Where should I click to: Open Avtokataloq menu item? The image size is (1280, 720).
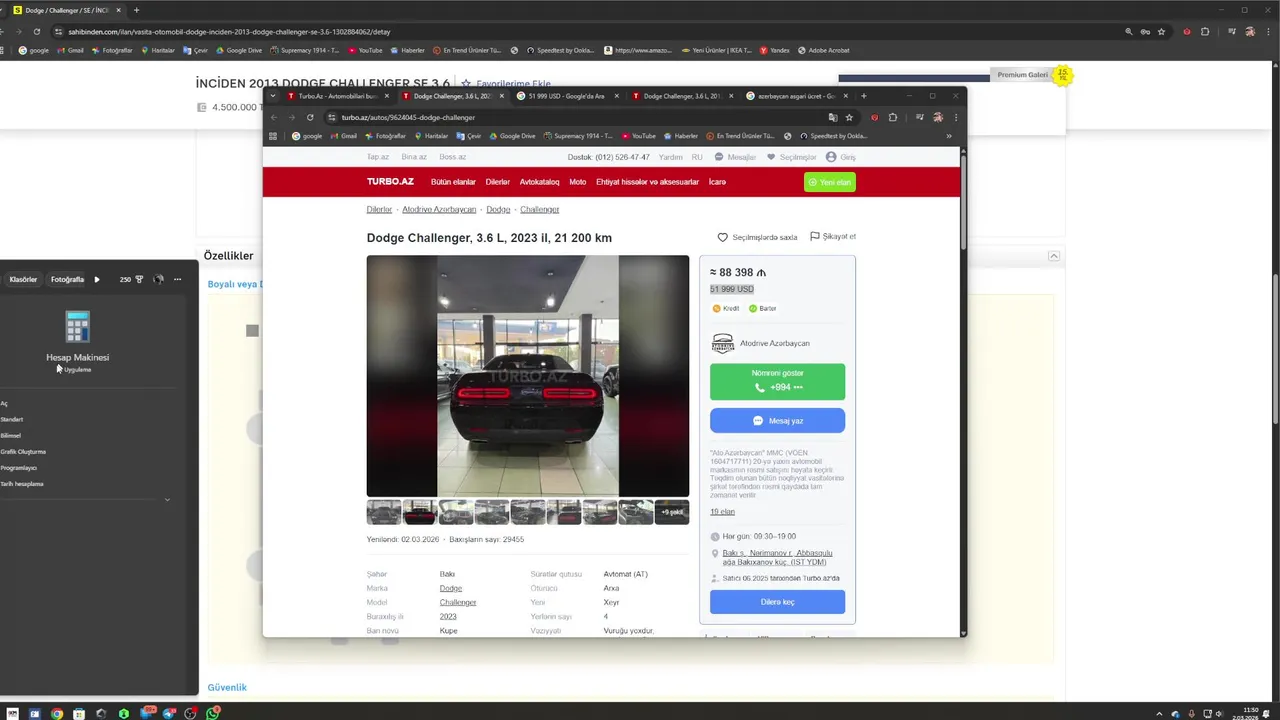pyautogui.click(x=539, y=182)
